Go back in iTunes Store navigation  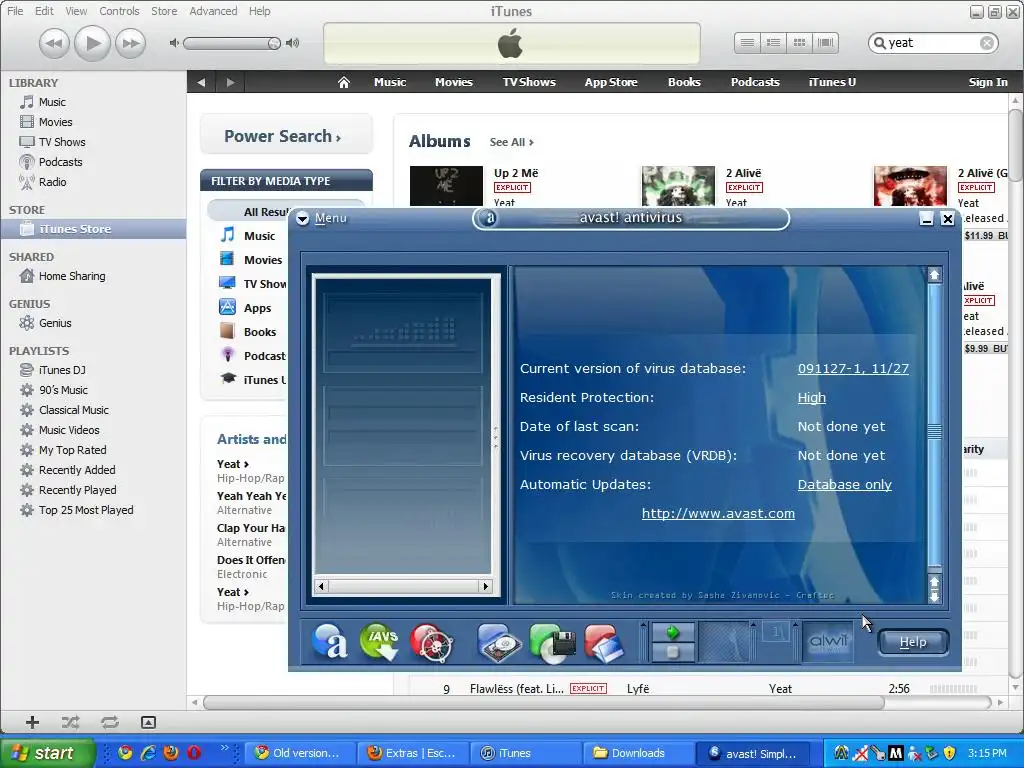pyautogui.click(x=201, y=82)
